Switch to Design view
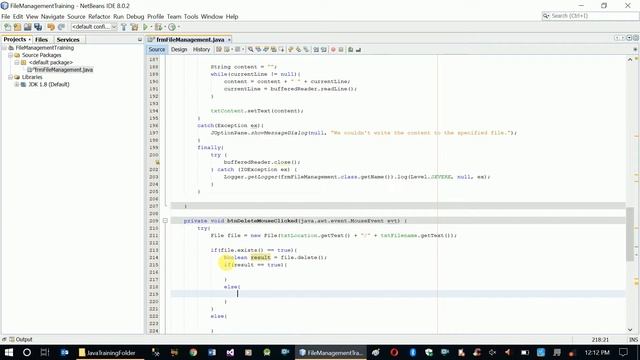 click(x=179, y=49)
